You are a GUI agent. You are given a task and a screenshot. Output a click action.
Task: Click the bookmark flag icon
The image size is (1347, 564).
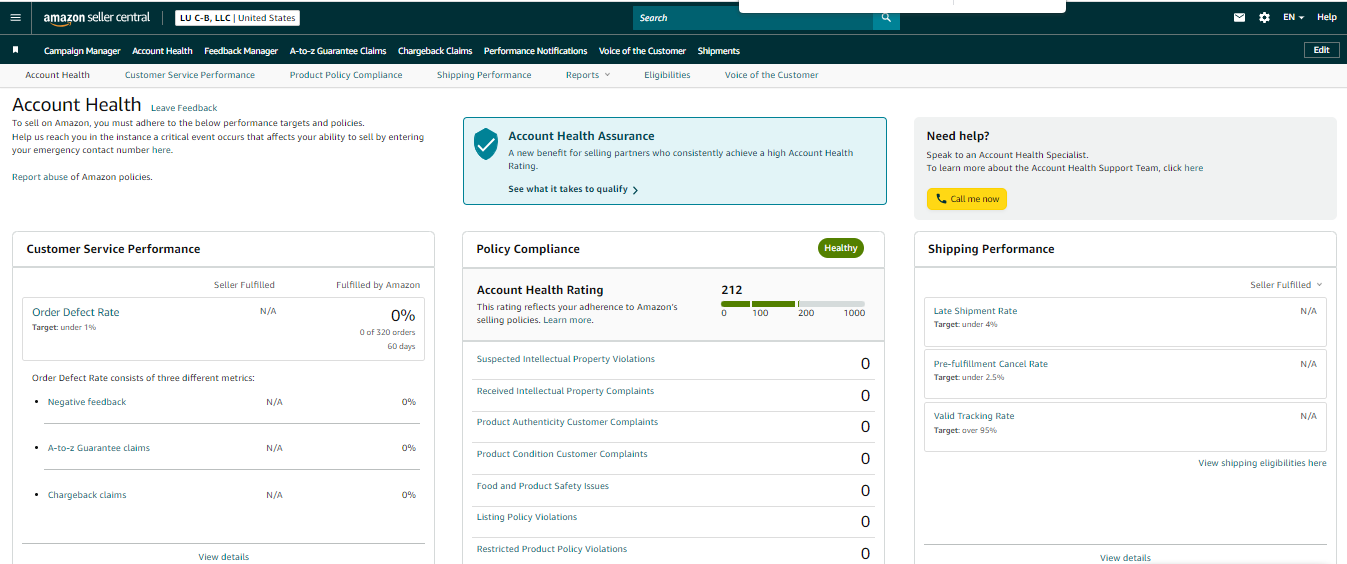click(15, 49)
